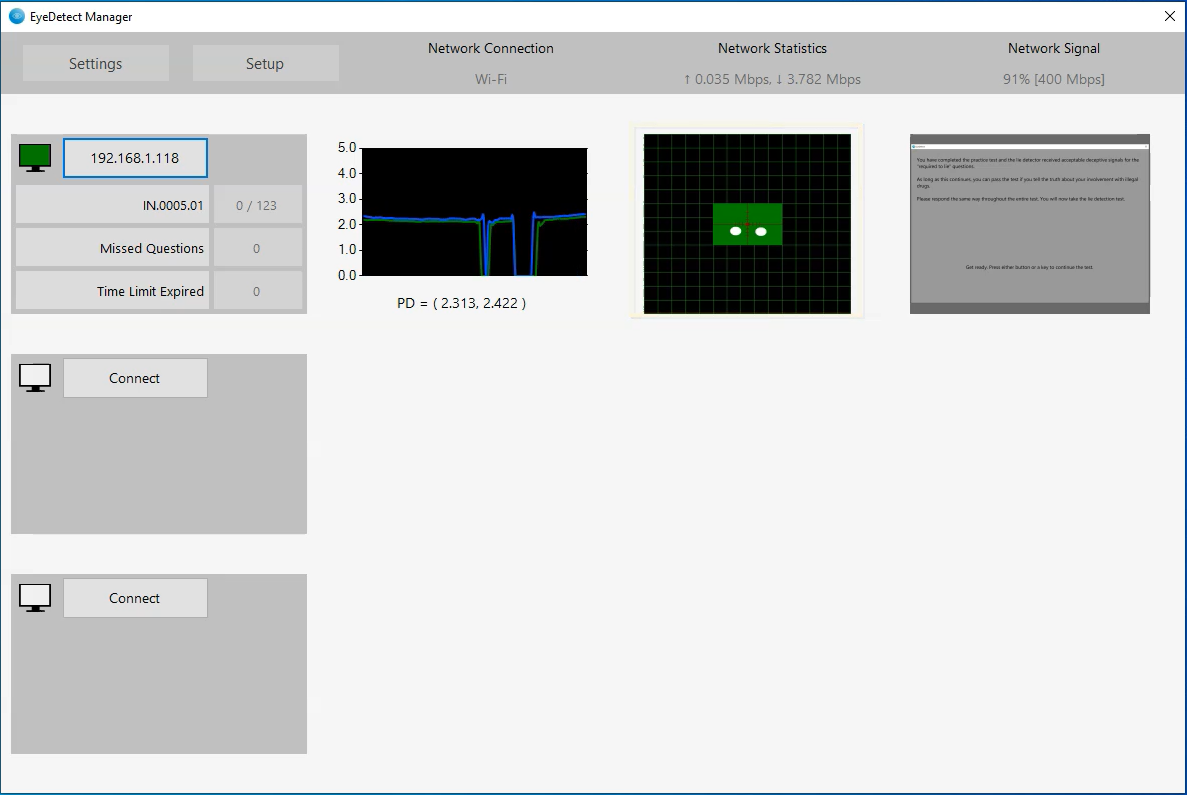1187x795 pixels.
Task: Click the 91% [400 Mbps] signal value
Action: (x=1054, y=79)
